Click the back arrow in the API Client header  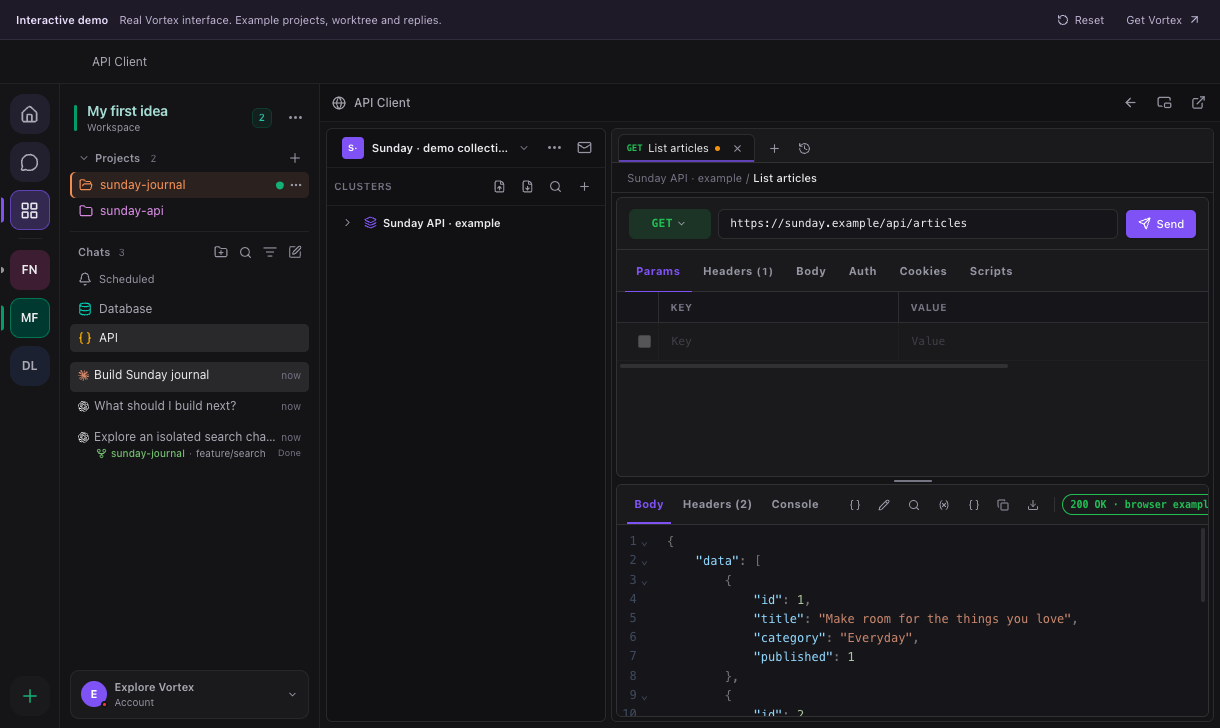click(1131, 102)
